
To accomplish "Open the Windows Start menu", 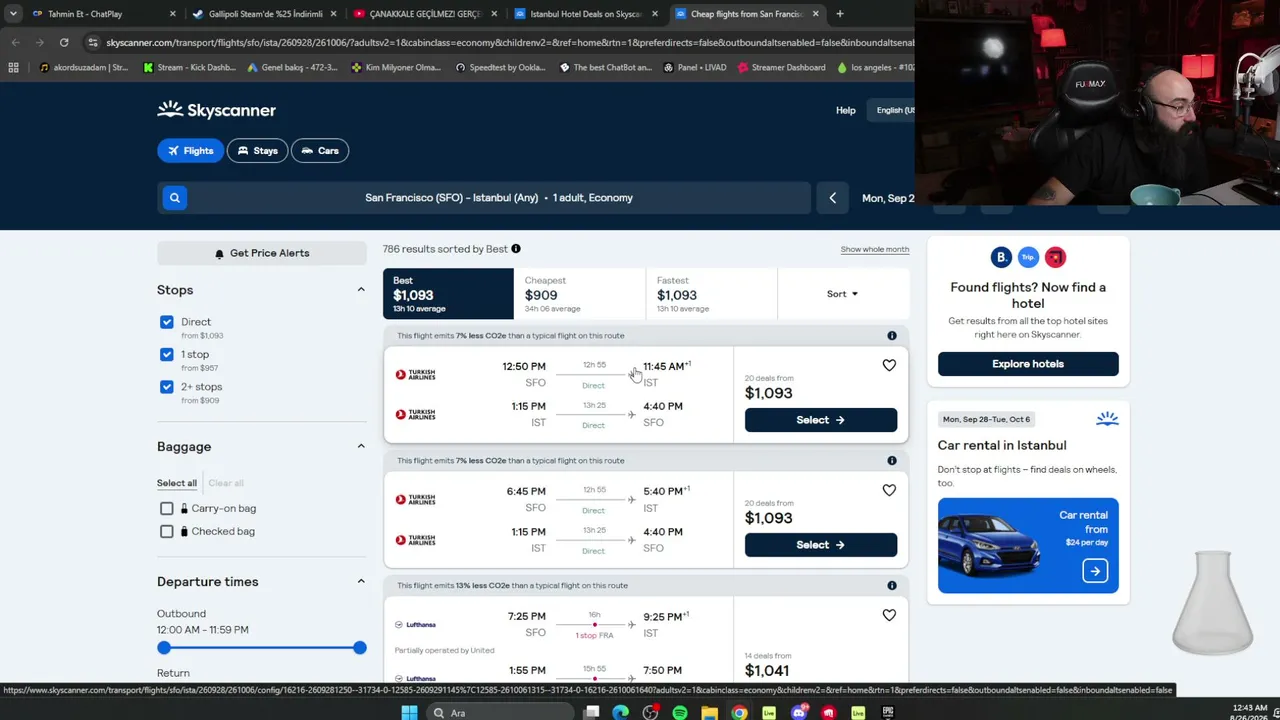I will [409, 713].
